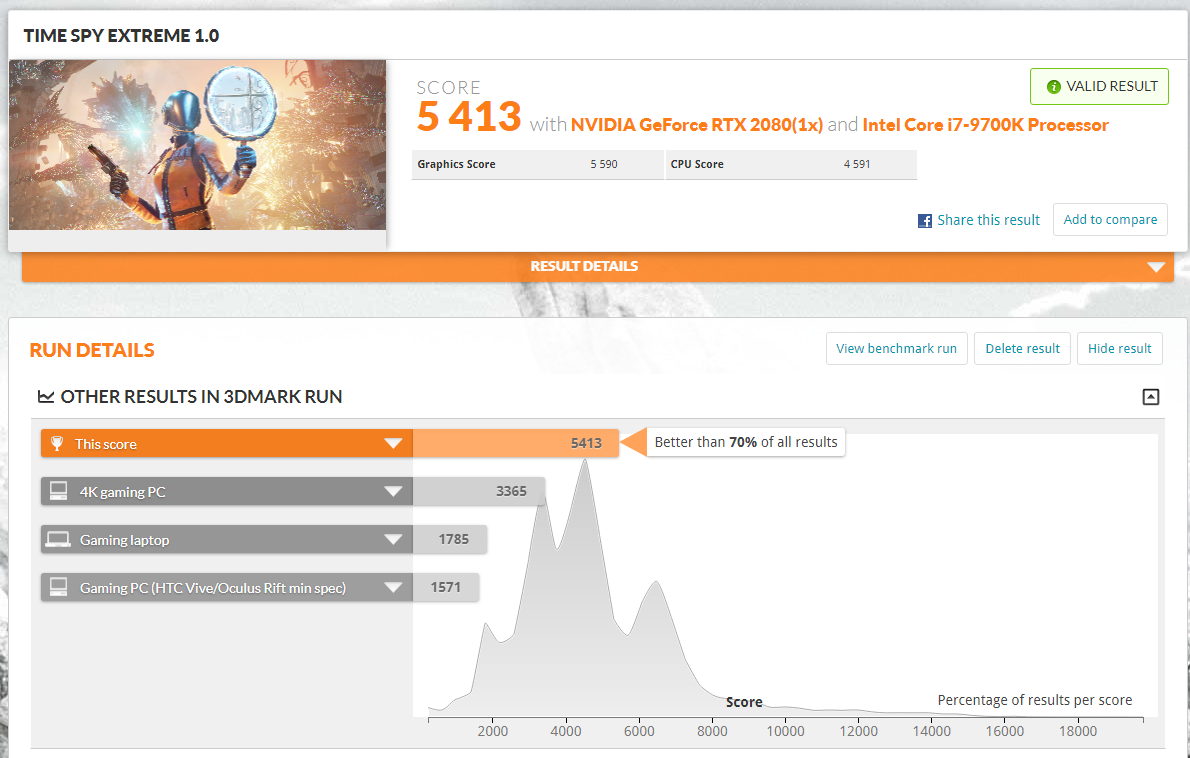The height and width of the screenshot is (758, 1190).
Task: Click the large 5 413 score number
Action: (468, 116)
